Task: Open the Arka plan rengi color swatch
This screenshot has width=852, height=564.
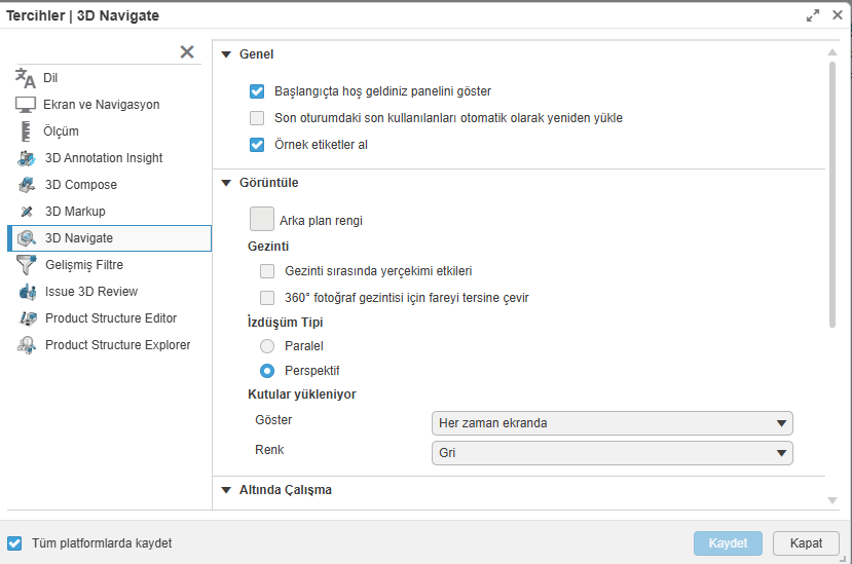Action: (x=262, y=219)
